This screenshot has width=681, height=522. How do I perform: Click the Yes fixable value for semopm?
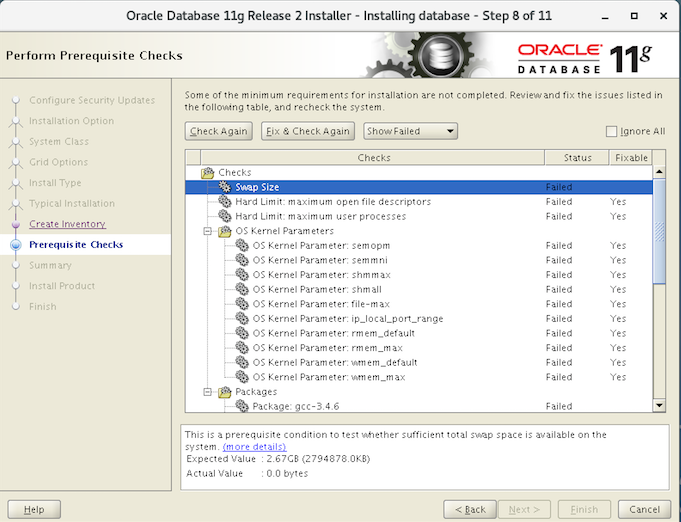(618, 245)
